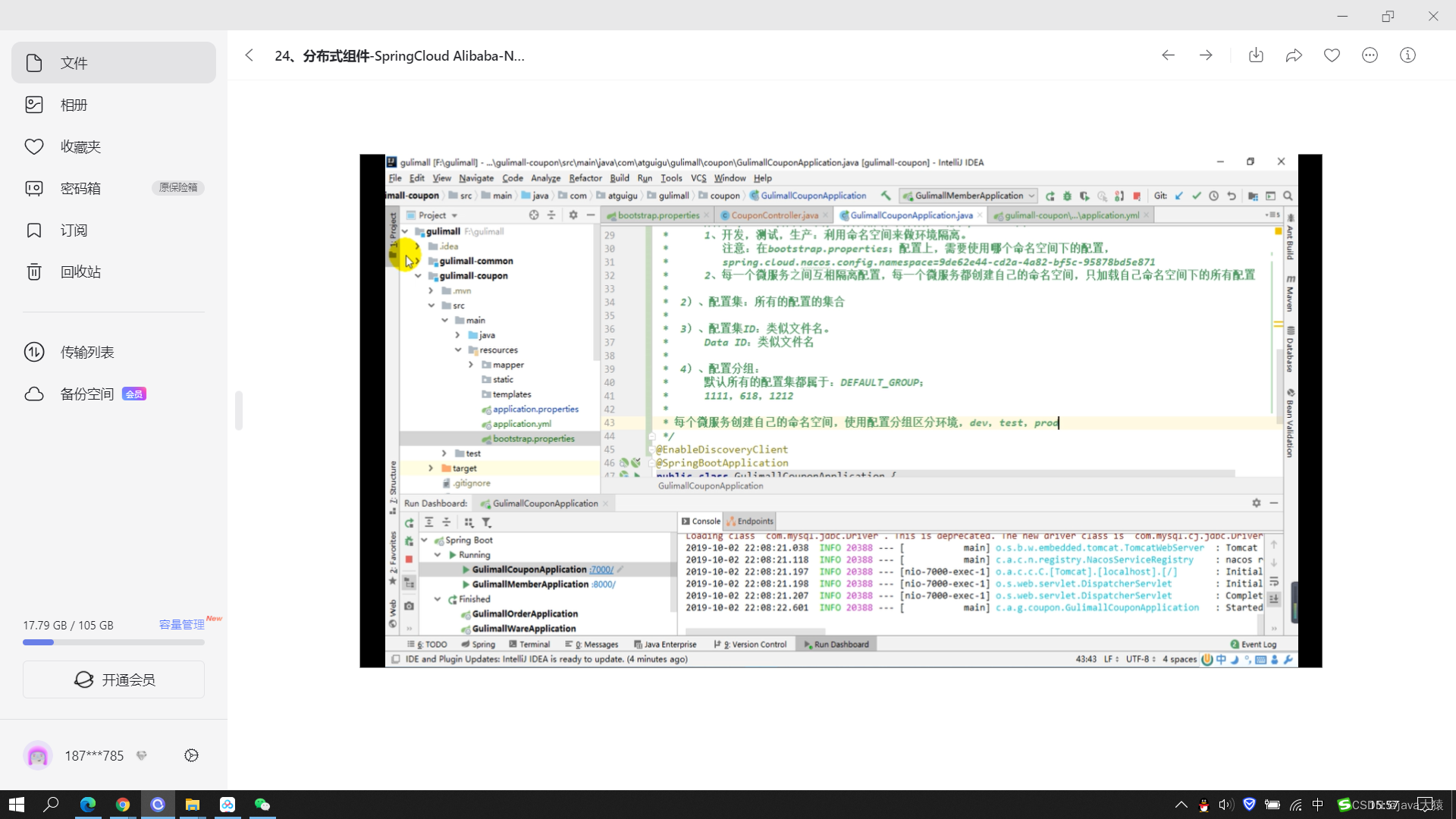The width and height of the screenshot is (1456, 819).
Task: Open settings gear beside account name
Action: (x=191, y=755)
